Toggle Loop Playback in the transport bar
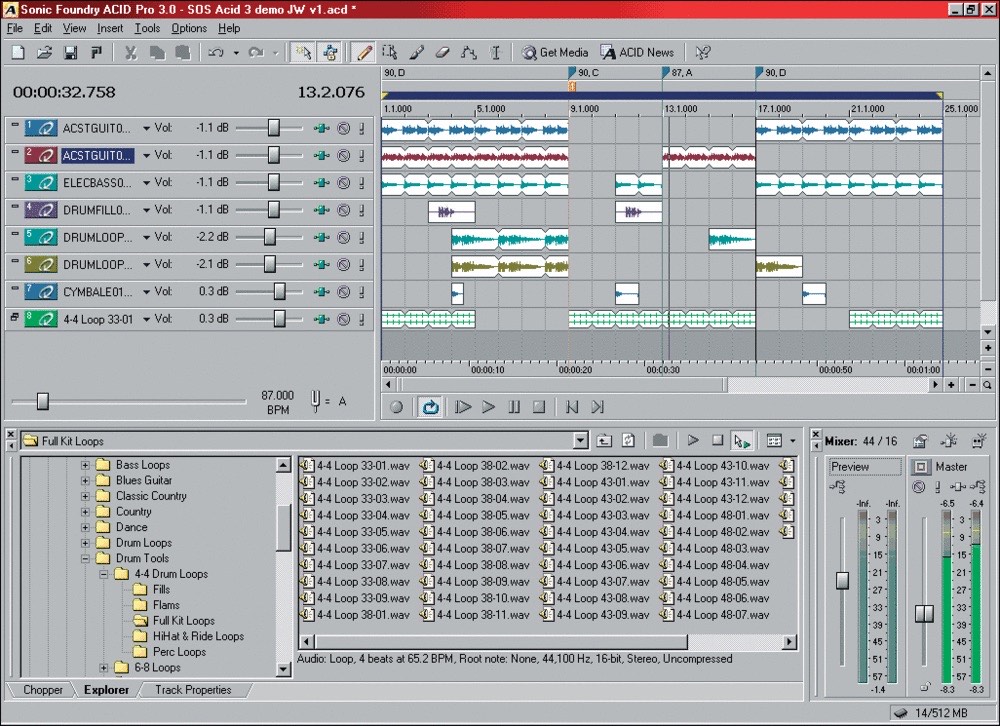 click(x=430, y=407)
